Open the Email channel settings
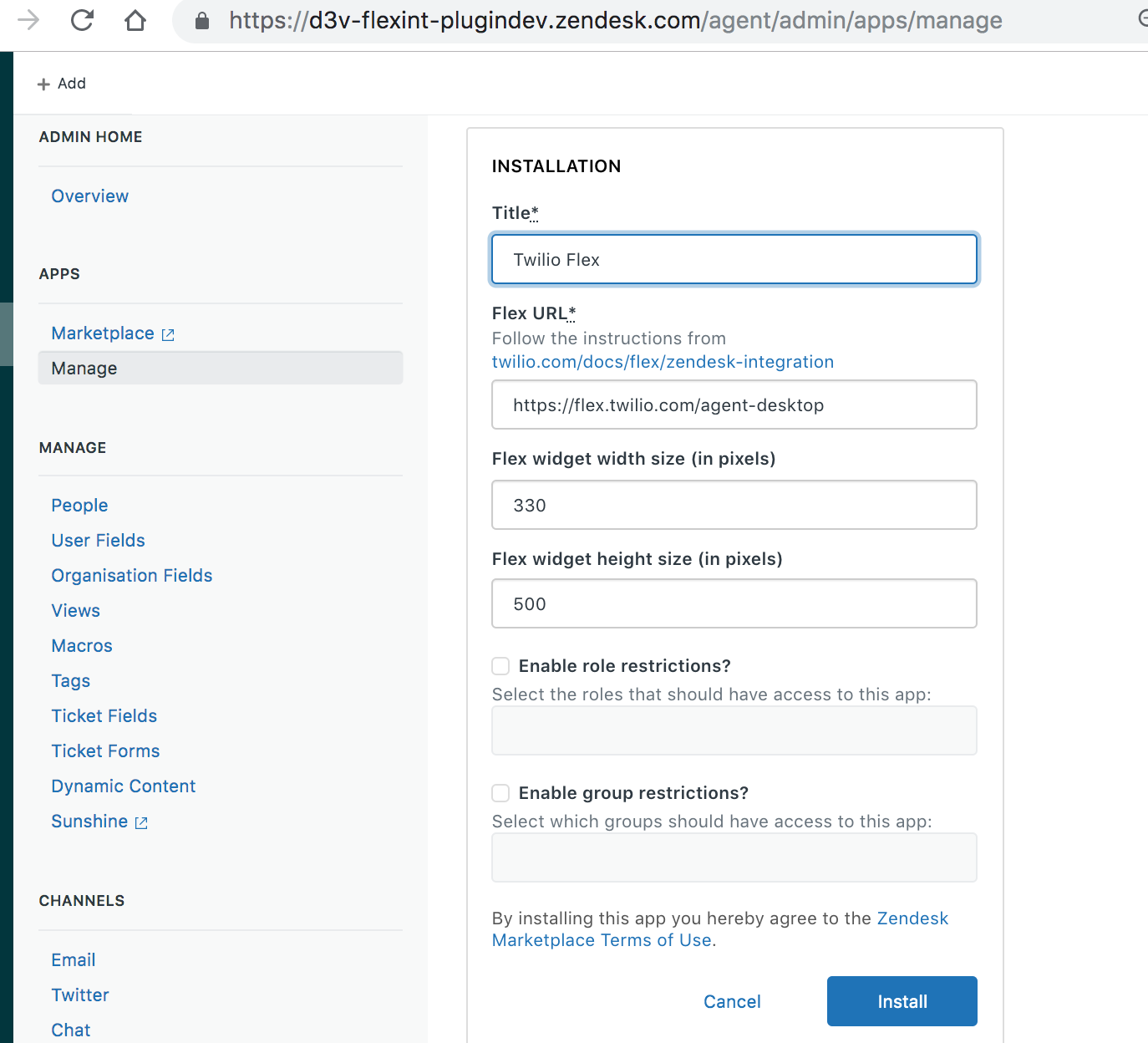Screen dimensions: 1148x1043 point(73,959)
